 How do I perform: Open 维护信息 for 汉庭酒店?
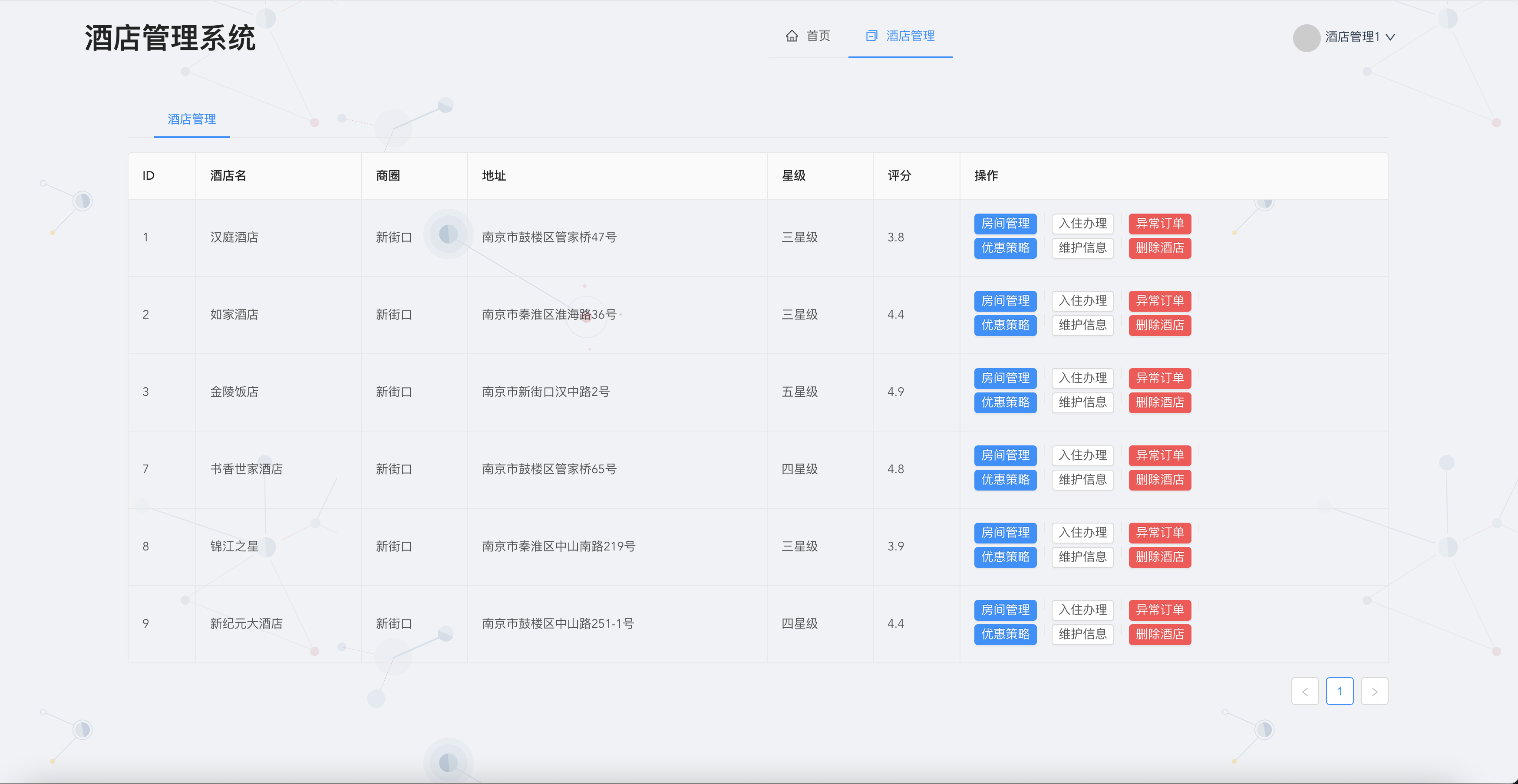coord(1082,248)
